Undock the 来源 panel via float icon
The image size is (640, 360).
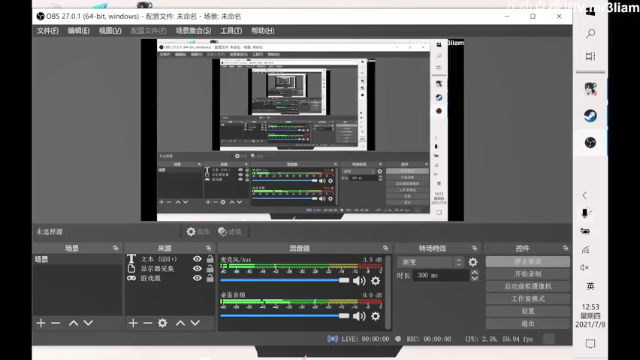[209, 248]
